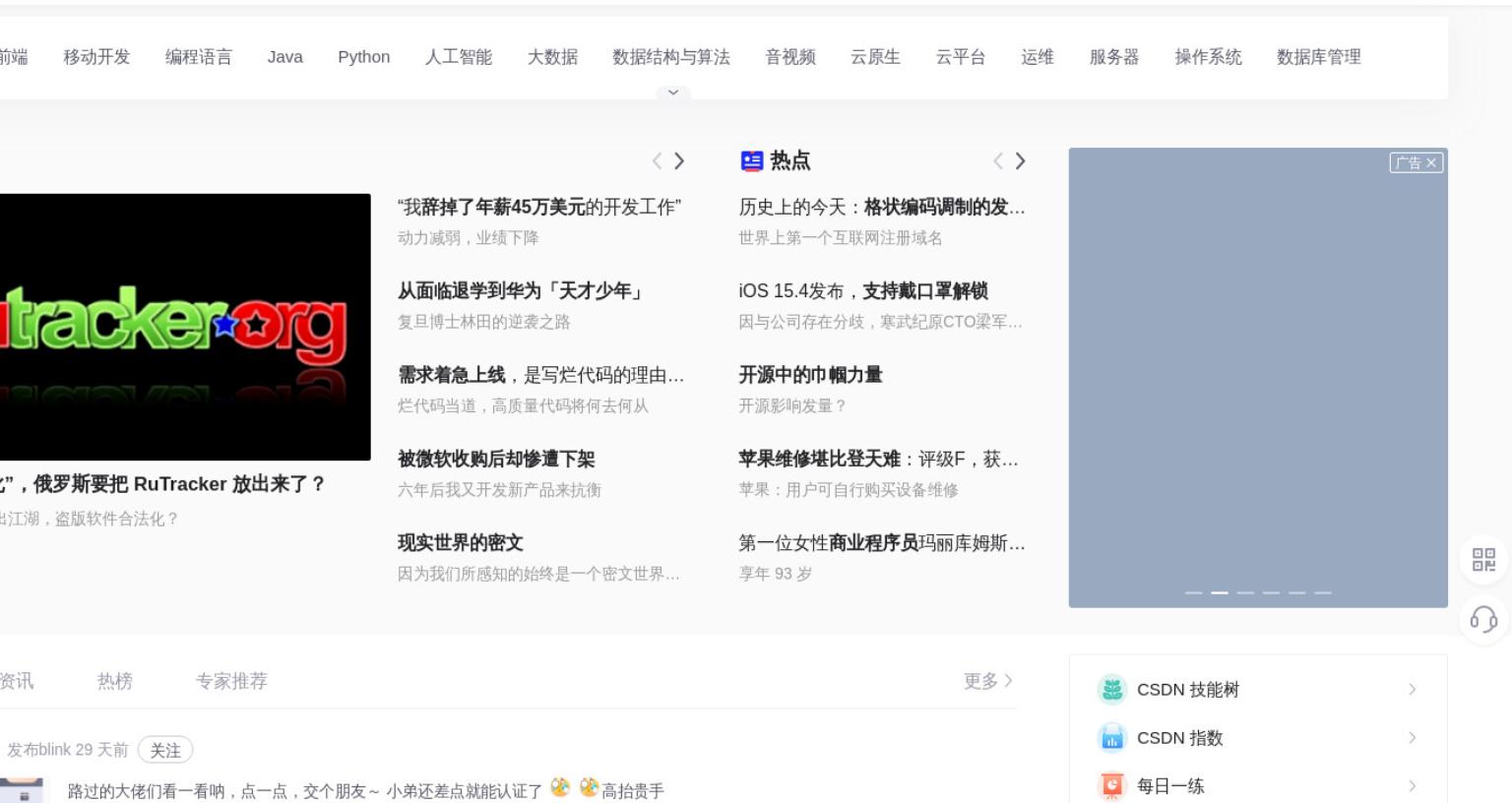Click 更多 to see more
The height and width of the screenshot is (803, 1512).
(987, 681)
